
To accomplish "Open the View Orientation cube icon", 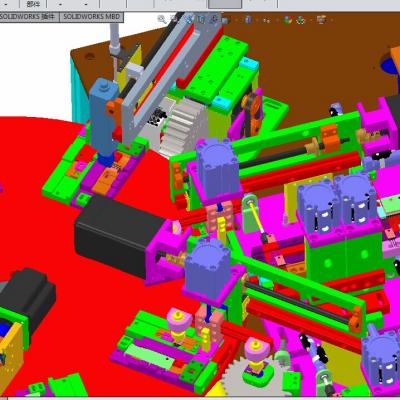I will point(225,20).
